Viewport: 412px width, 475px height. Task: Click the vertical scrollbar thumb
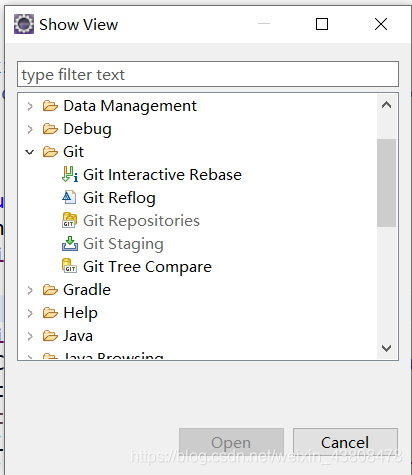pyautogui.click(x=386, y=183)
